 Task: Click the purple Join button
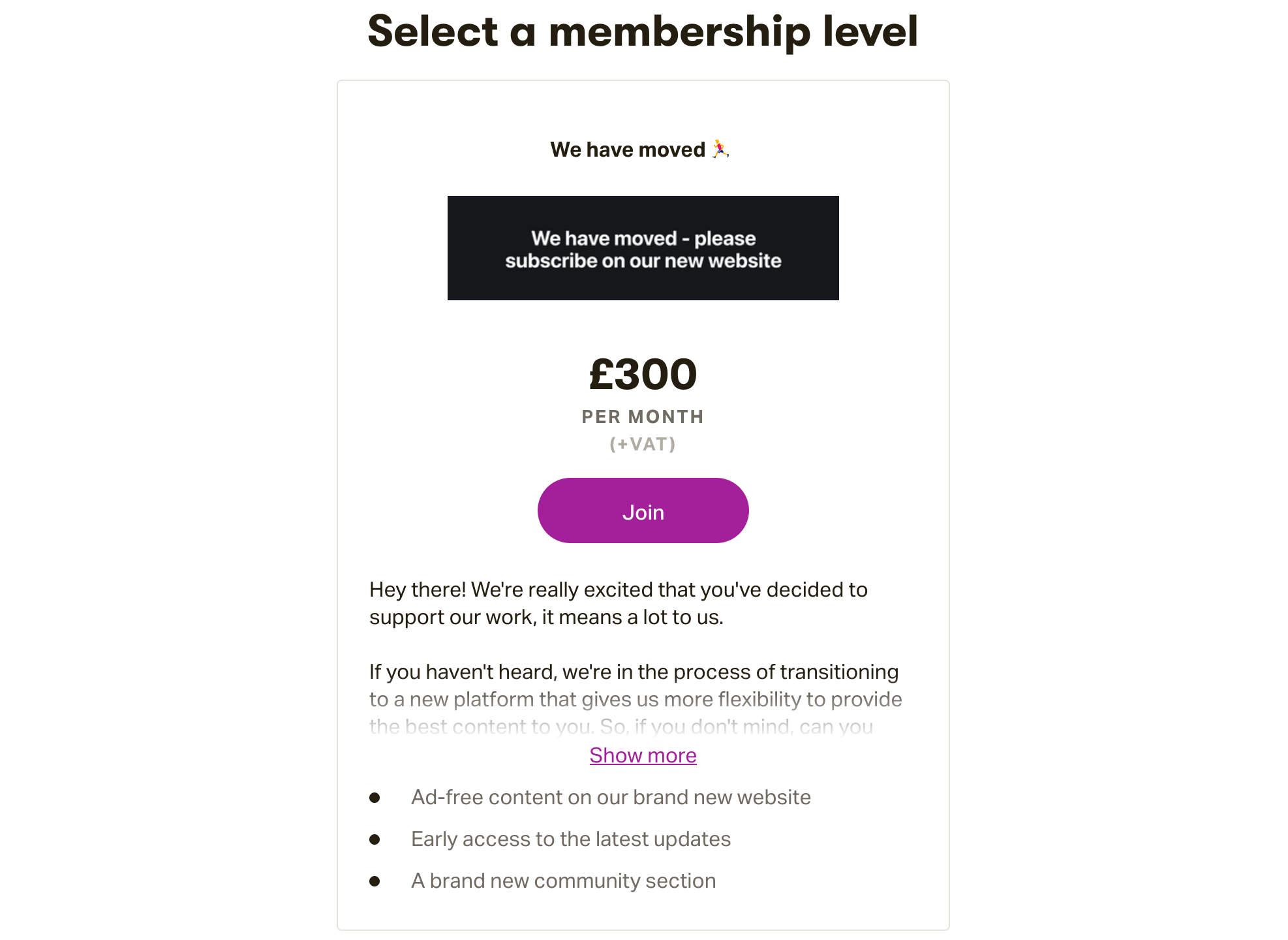643,510
